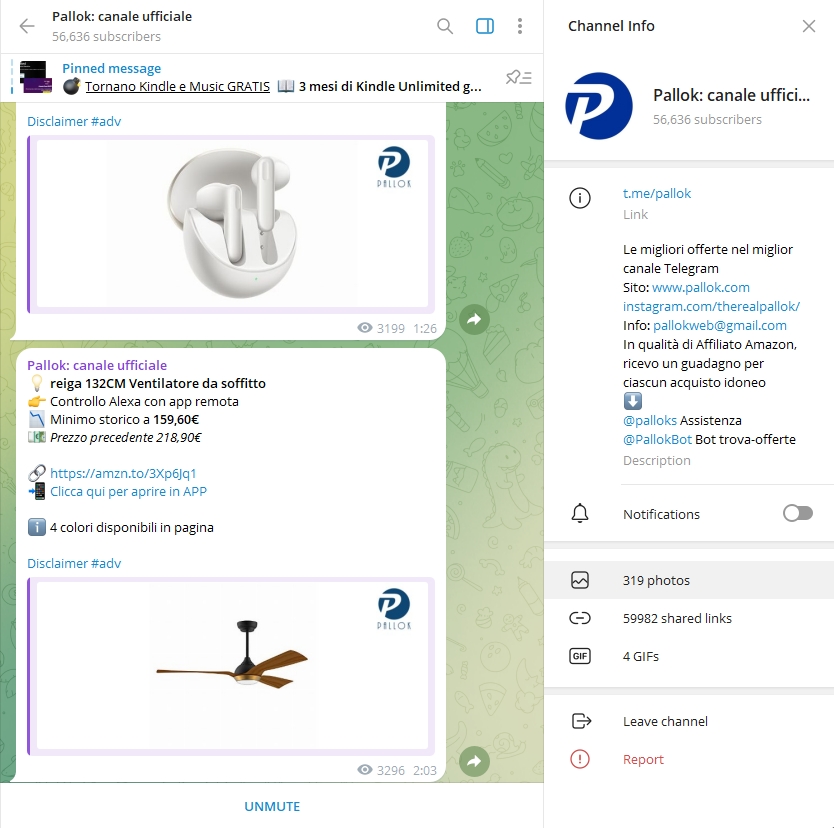The image size is (834, 828).
Task: Click the red Report warning icon
Action: tap(579, 759)
